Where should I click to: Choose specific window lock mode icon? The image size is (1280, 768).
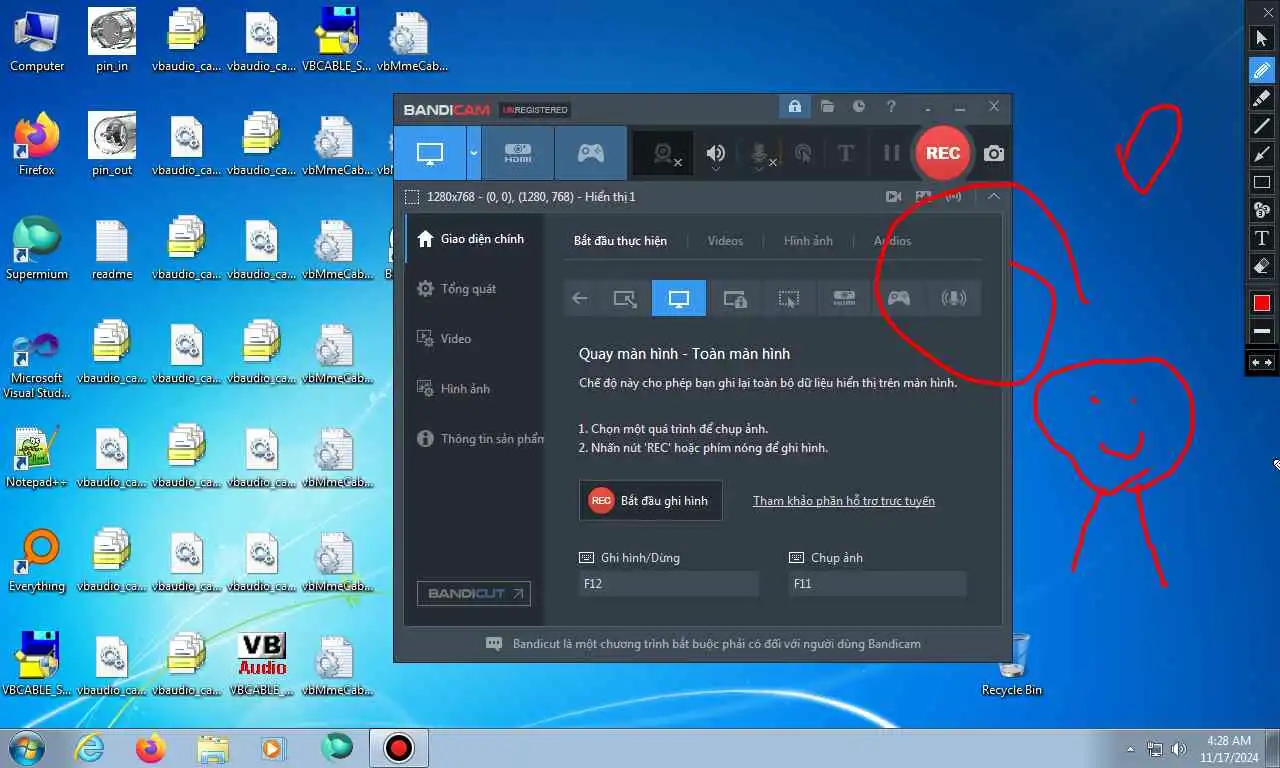coord(735,298)
